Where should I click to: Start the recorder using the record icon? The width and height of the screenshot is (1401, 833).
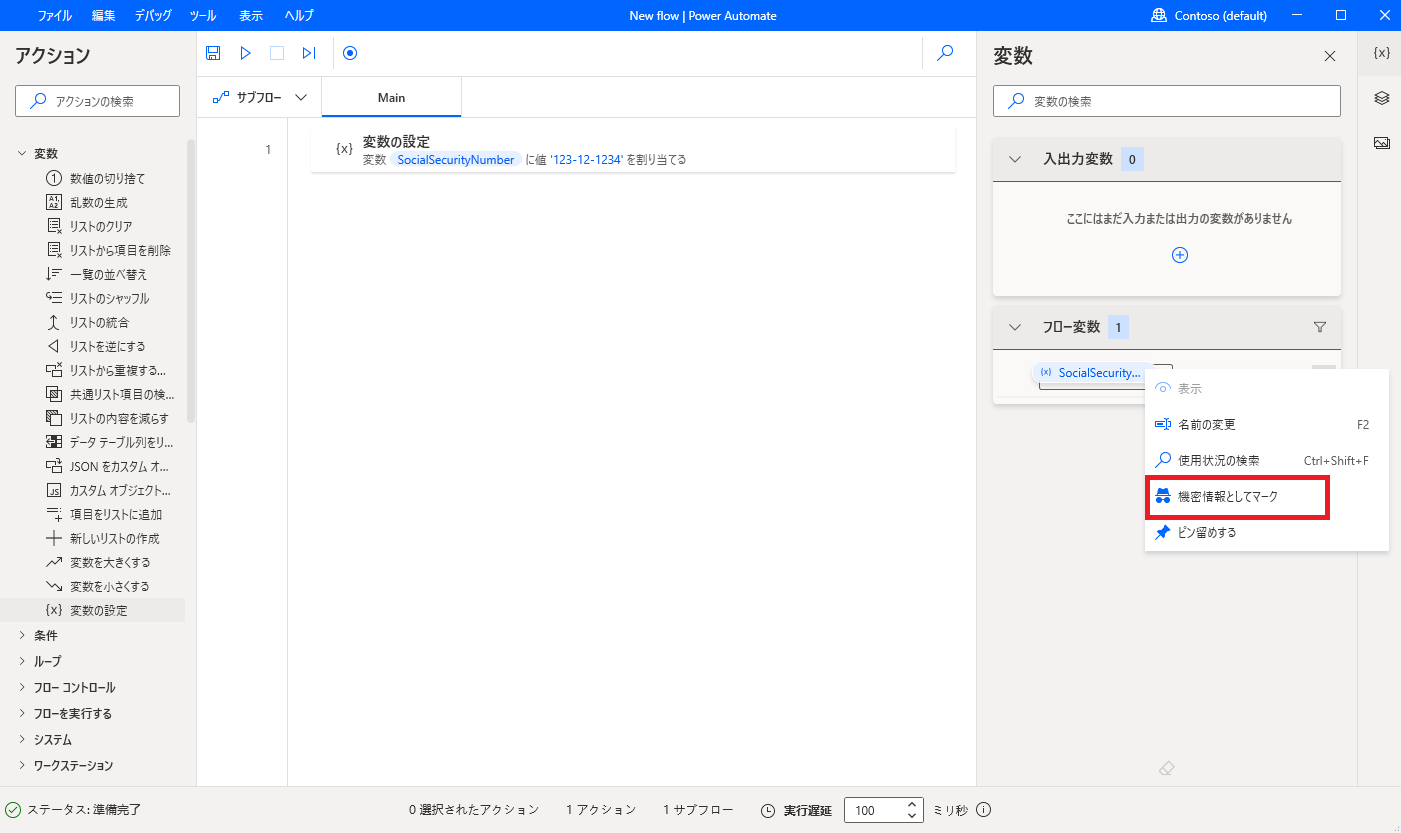click(x=350, y=53)
